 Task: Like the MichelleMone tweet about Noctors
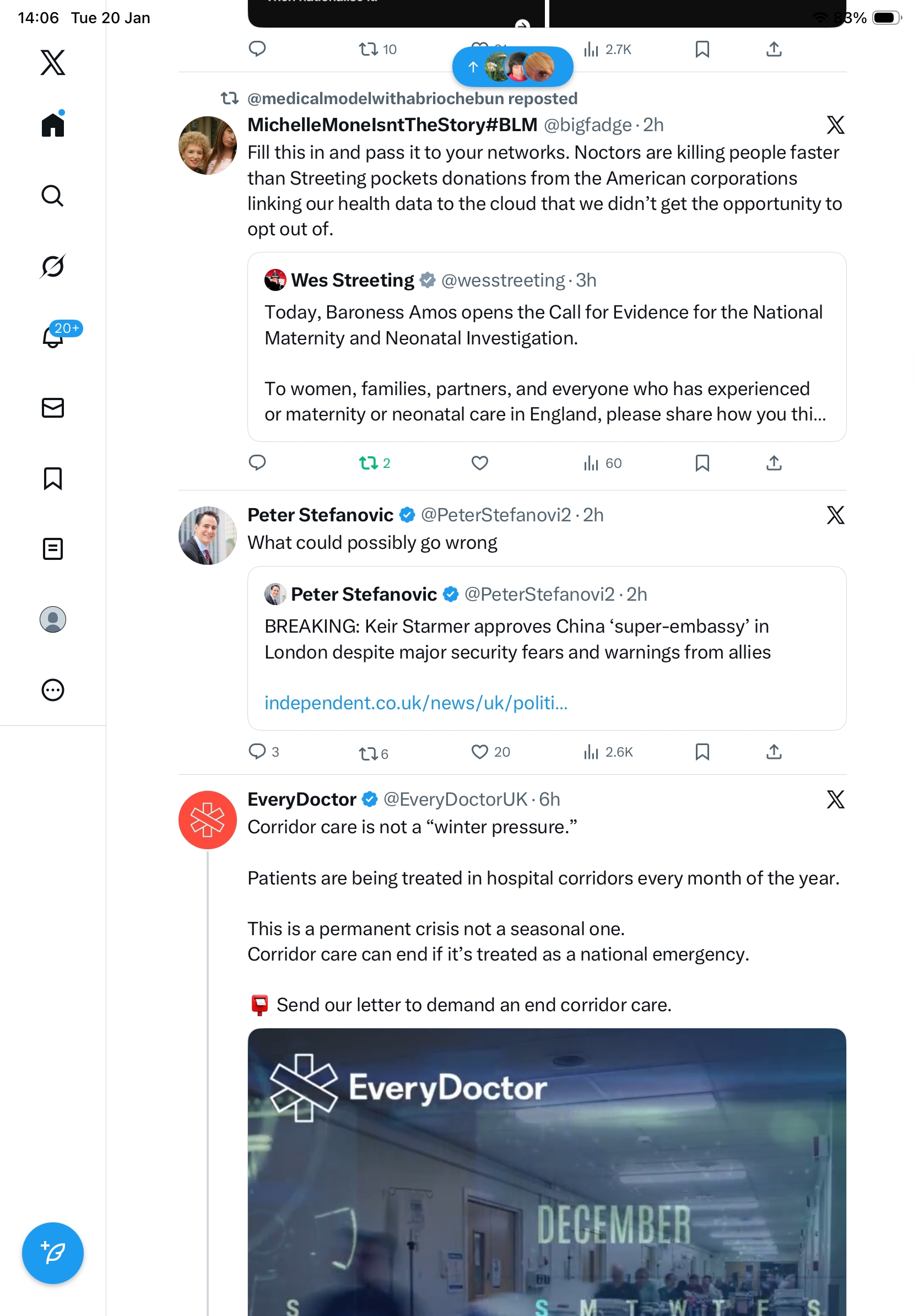(479, 462)
